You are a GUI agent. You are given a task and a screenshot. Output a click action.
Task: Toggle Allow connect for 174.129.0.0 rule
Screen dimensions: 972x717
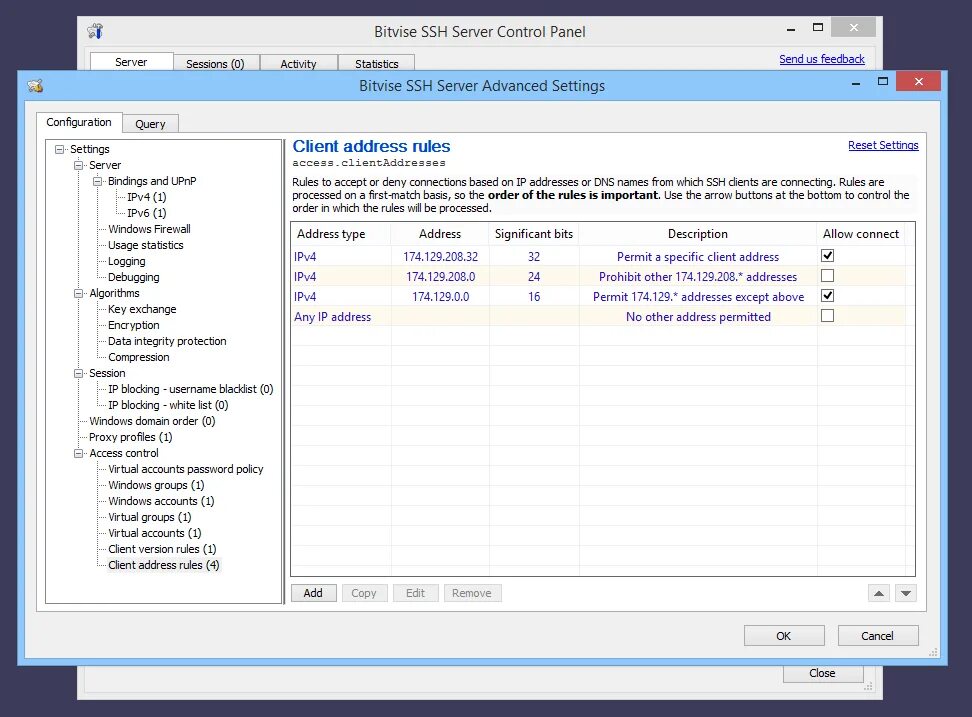[x=827, y=296]
